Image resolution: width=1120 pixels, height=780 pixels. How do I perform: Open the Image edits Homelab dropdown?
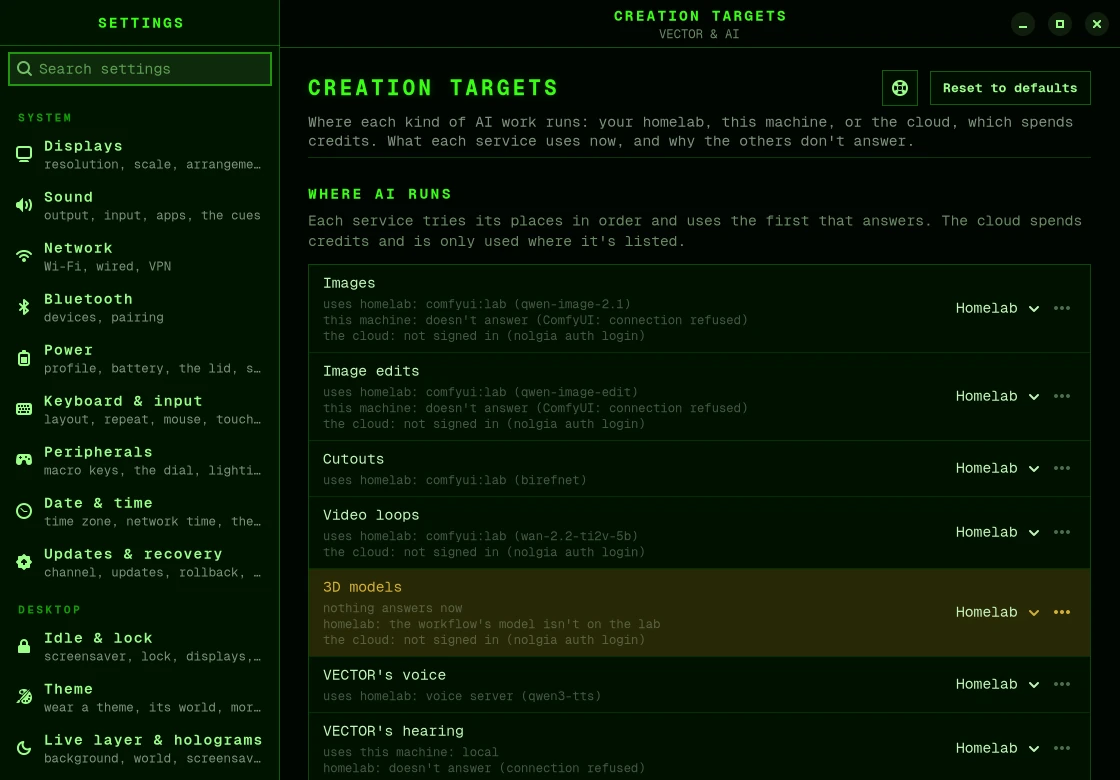point(997,396)
